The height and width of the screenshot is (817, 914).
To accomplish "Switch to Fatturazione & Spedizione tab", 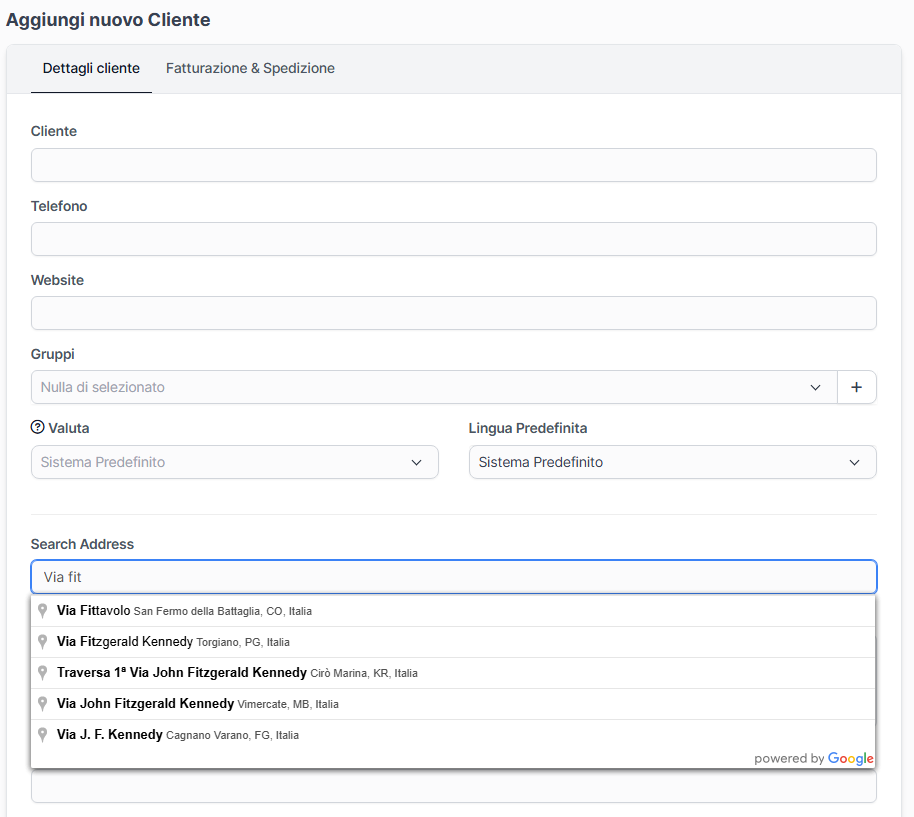I will [250, 69].
